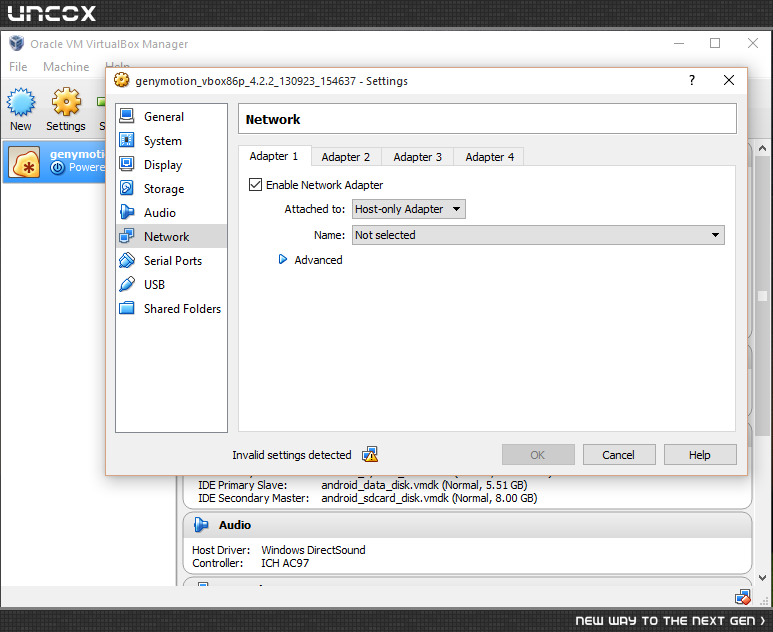773x632 pixels.
Task: Click the Network page heading
Action: 273,119
